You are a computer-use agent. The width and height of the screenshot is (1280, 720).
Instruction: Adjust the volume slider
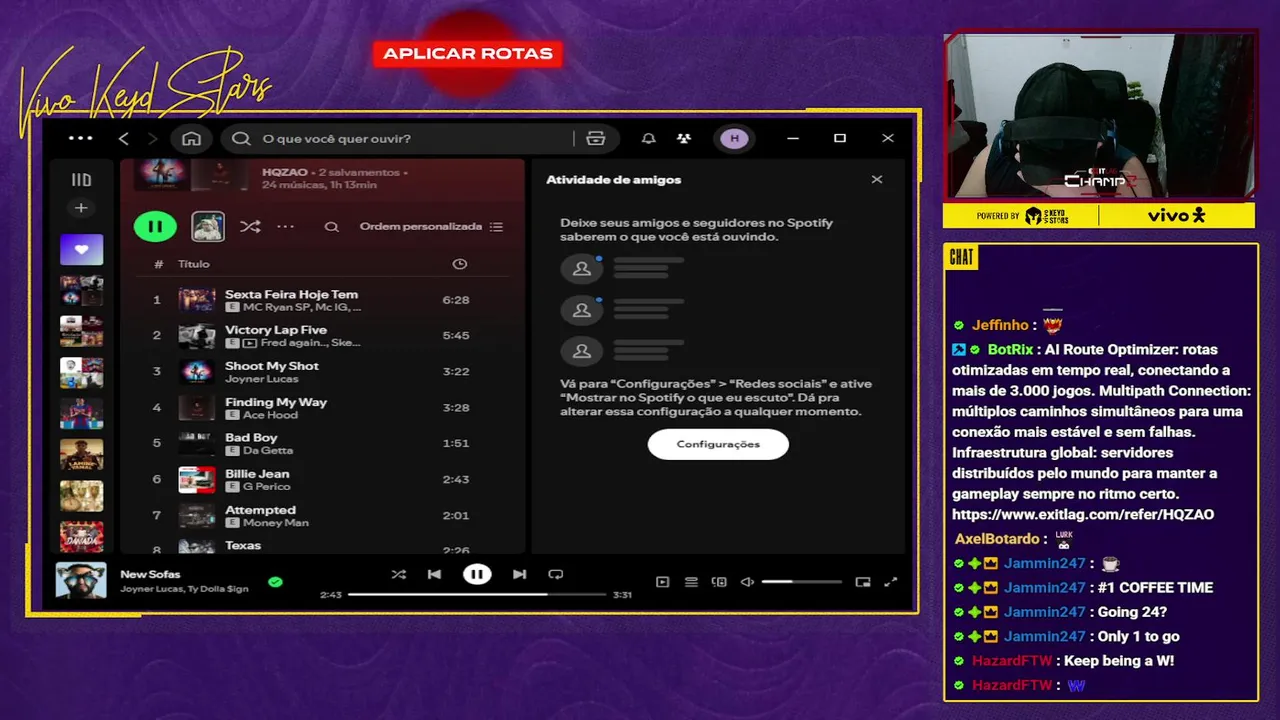(x=802, y=582)
